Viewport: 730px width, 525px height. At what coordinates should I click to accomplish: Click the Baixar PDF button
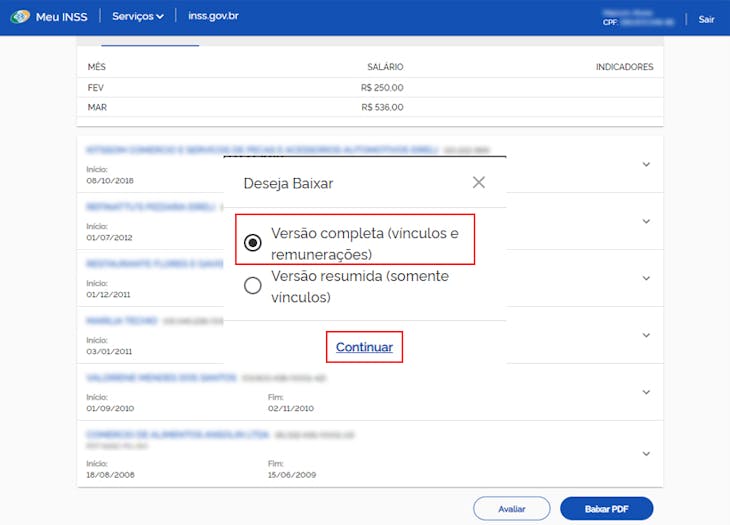[607, 509]
